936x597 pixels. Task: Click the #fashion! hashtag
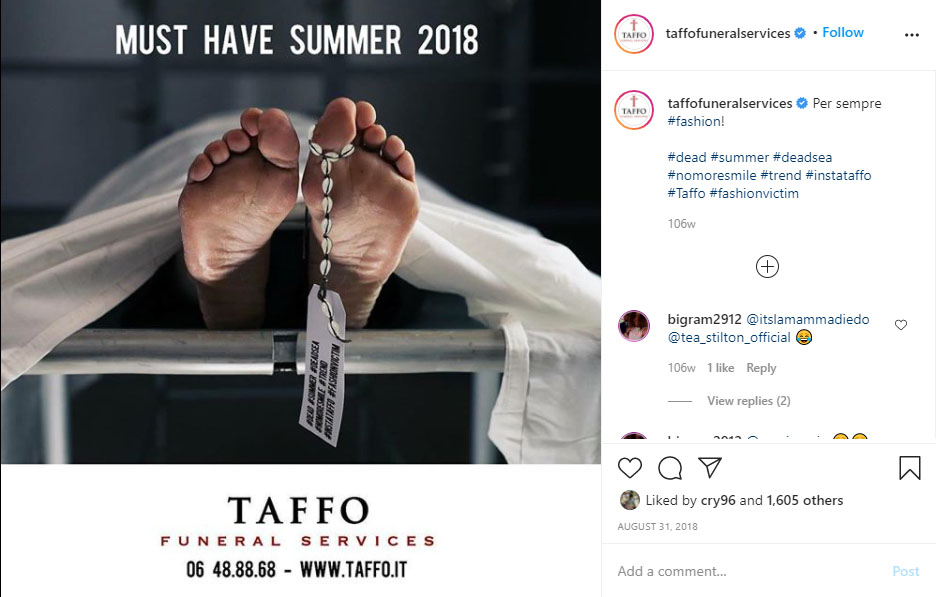[695, 121]
